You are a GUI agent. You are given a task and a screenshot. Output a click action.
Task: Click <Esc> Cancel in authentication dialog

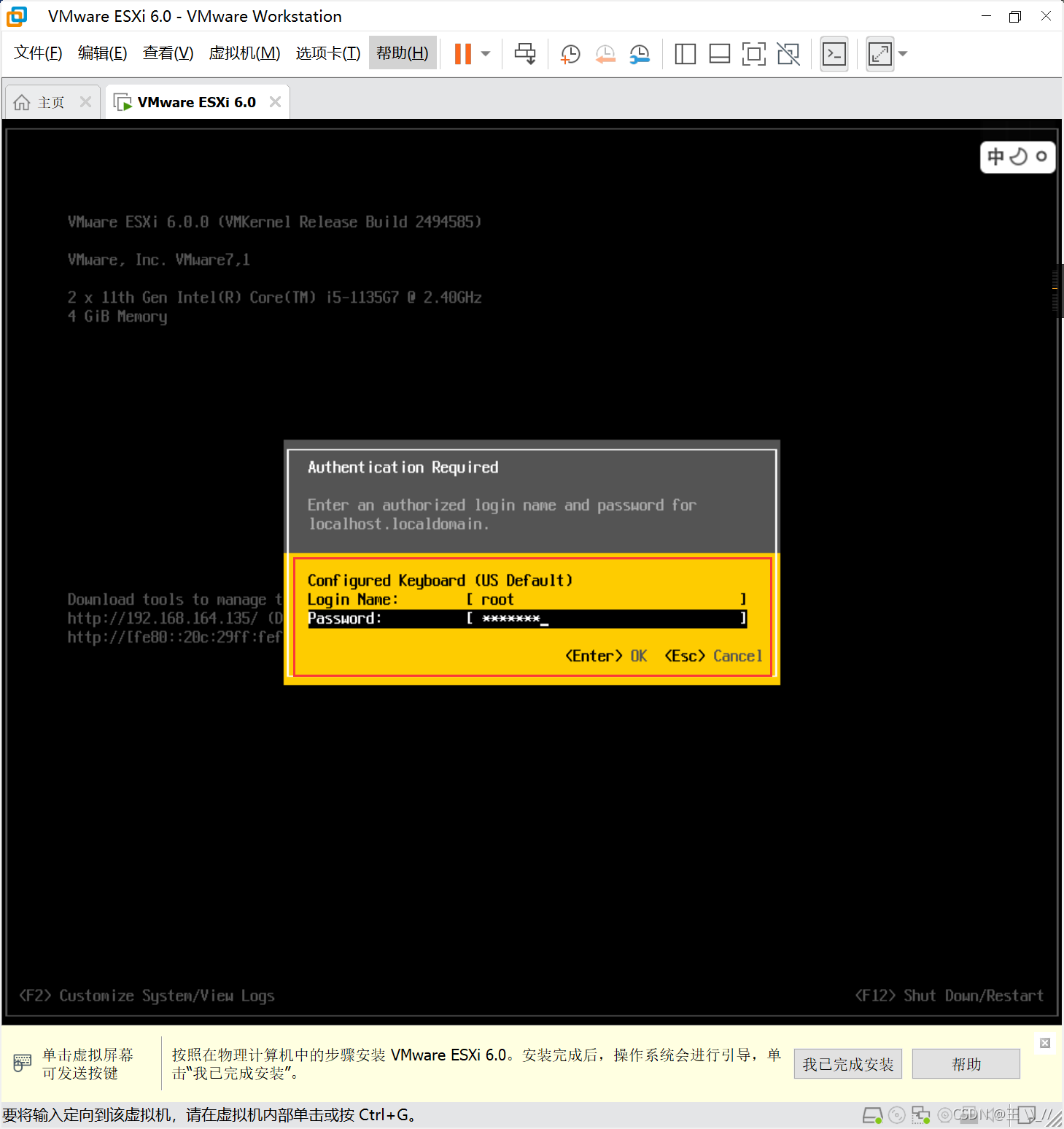[x=713, y=656]
